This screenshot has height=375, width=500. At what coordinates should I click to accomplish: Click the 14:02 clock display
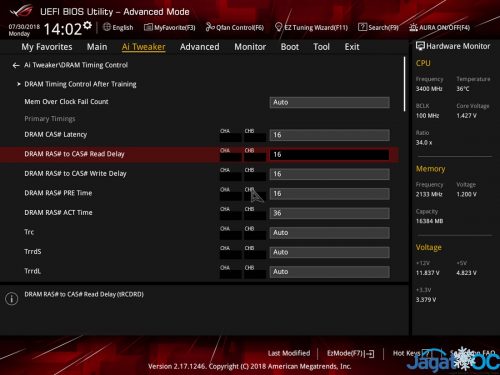click(62, 29)
